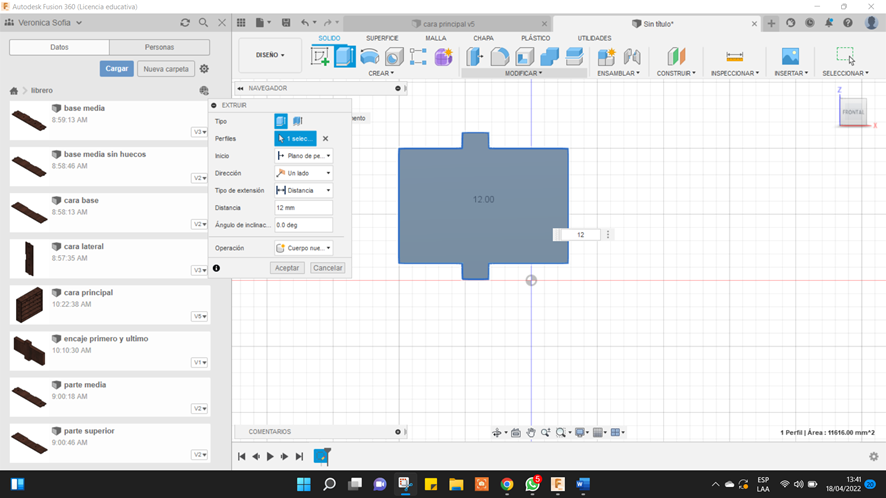Image resolution: width=886 pixels, height=498 pixels.
Task: Click the refresh data panel icon
Action: point(185,23)
